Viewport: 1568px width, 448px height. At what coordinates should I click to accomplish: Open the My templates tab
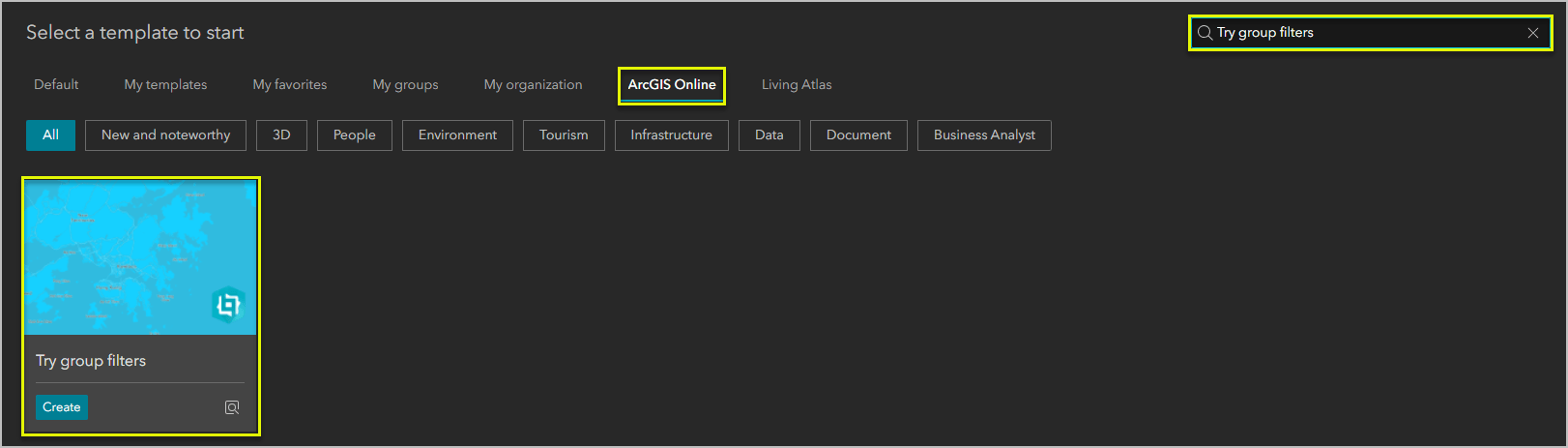[x=165, y=85]
